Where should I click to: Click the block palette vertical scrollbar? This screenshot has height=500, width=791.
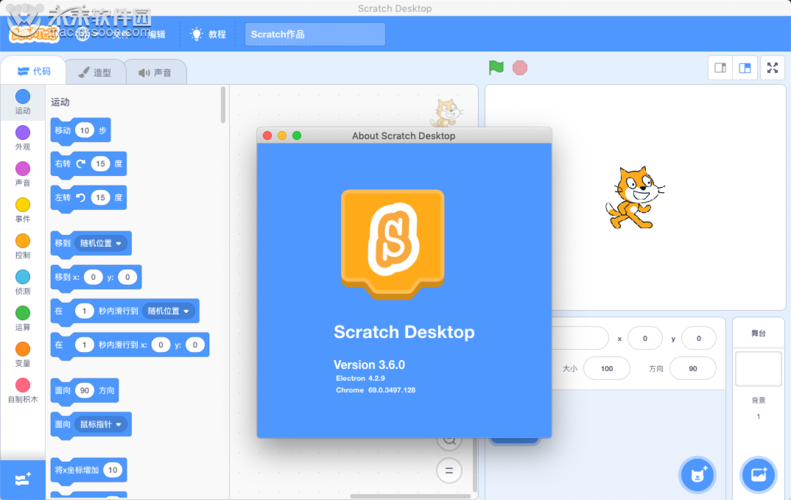(x=223, y=105)
